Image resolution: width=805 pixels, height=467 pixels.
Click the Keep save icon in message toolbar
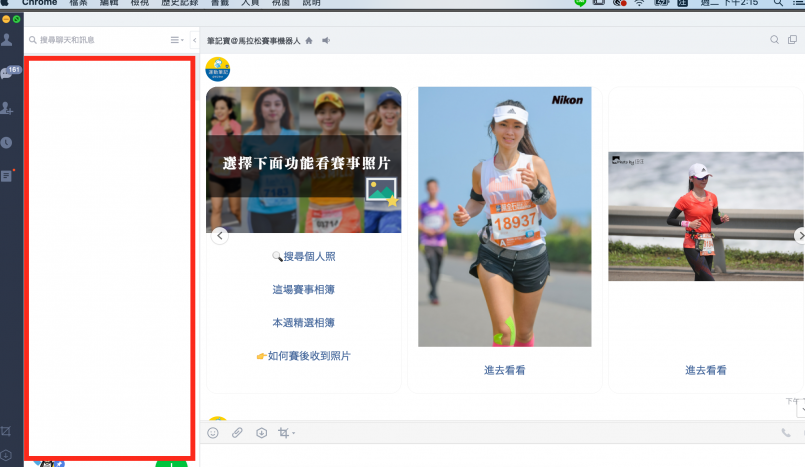point(261,433)
